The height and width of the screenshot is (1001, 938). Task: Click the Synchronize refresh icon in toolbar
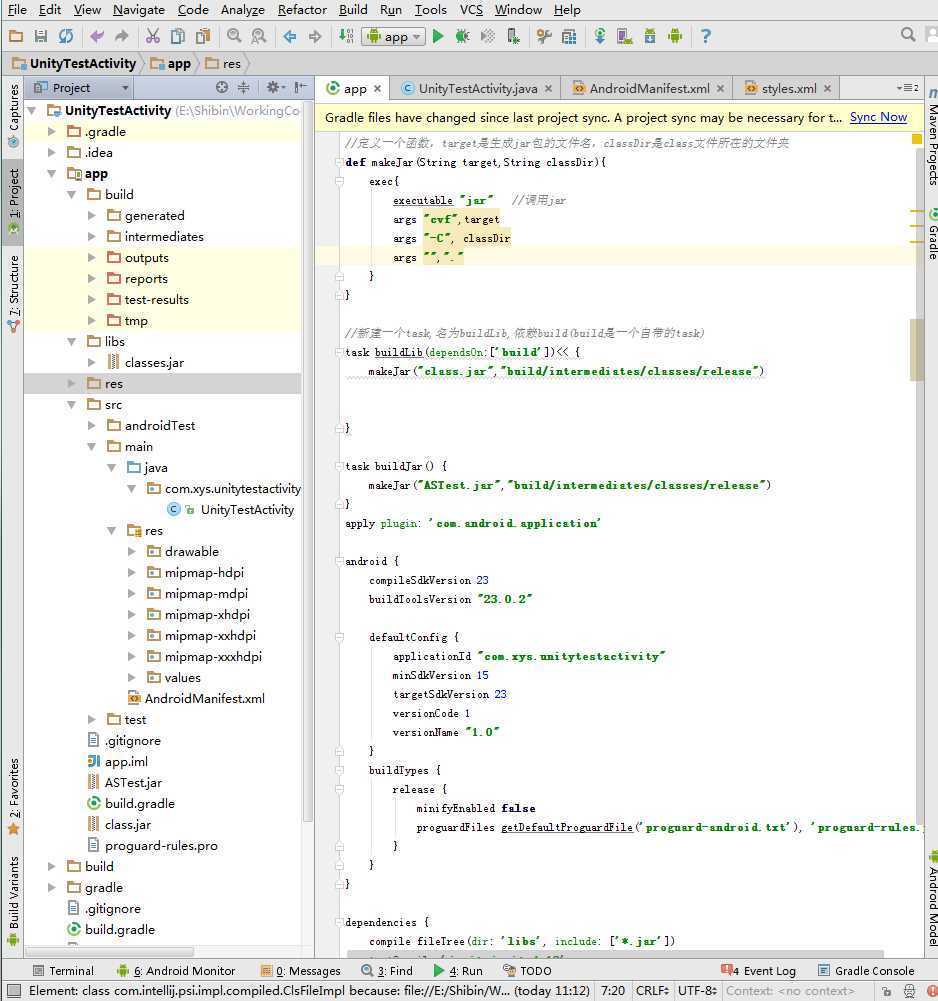pos(66,36)
